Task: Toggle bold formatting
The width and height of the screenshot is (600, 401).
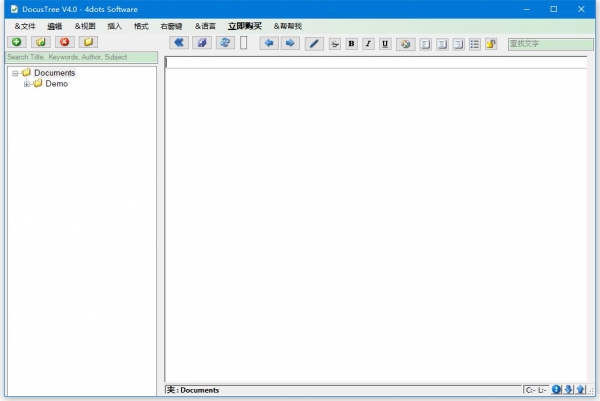Action: point(351,44)
